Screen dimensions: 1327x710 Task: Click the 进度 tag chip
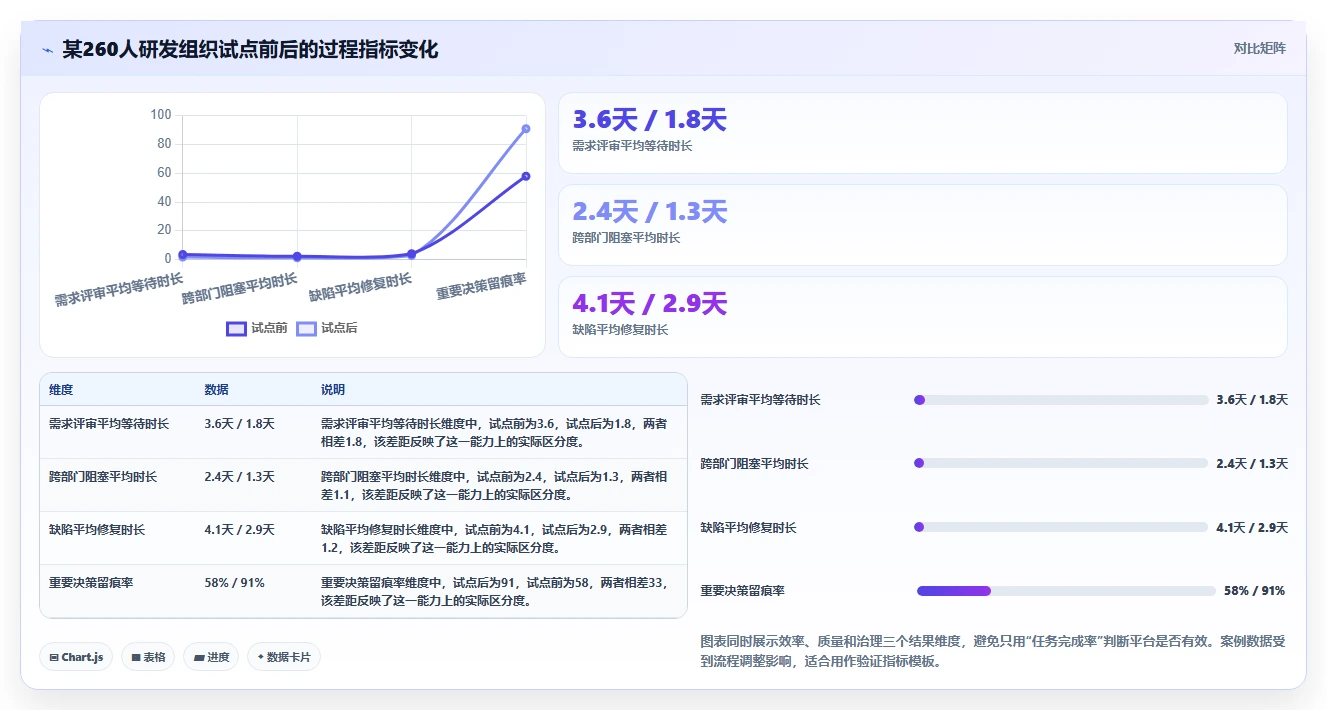211,657
